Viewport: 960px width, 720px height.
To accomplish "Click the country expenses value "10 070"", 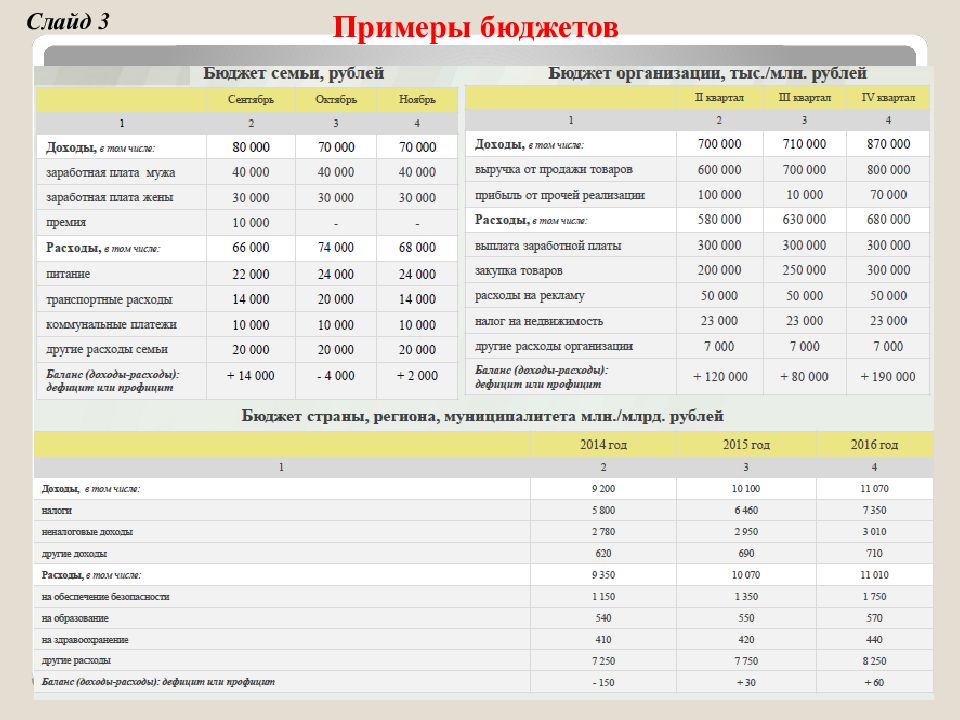I will pyautogui.click(x=746, y=575).
